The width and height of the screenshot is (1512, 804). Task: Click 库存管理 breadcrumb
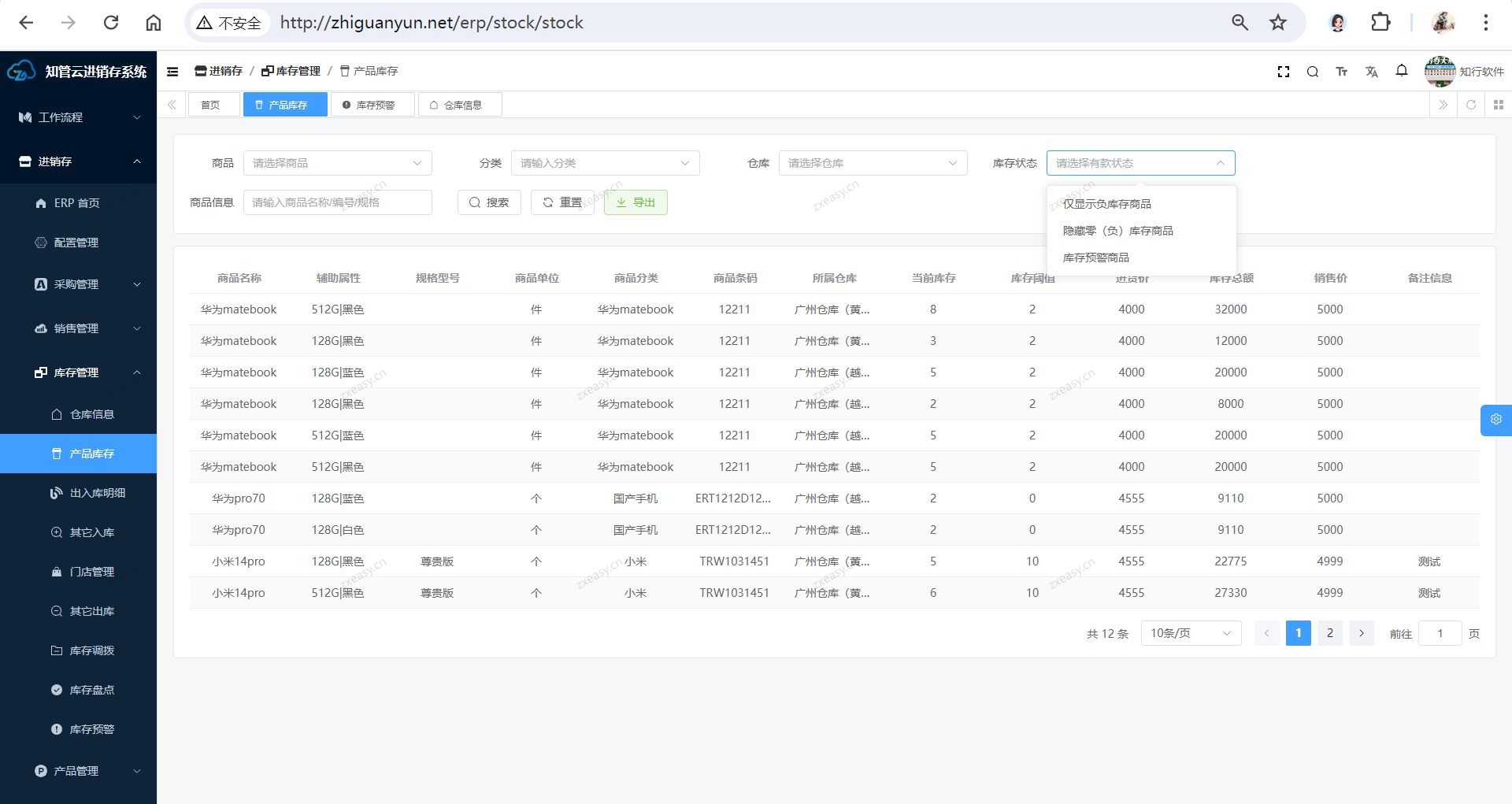pos(291,71)
